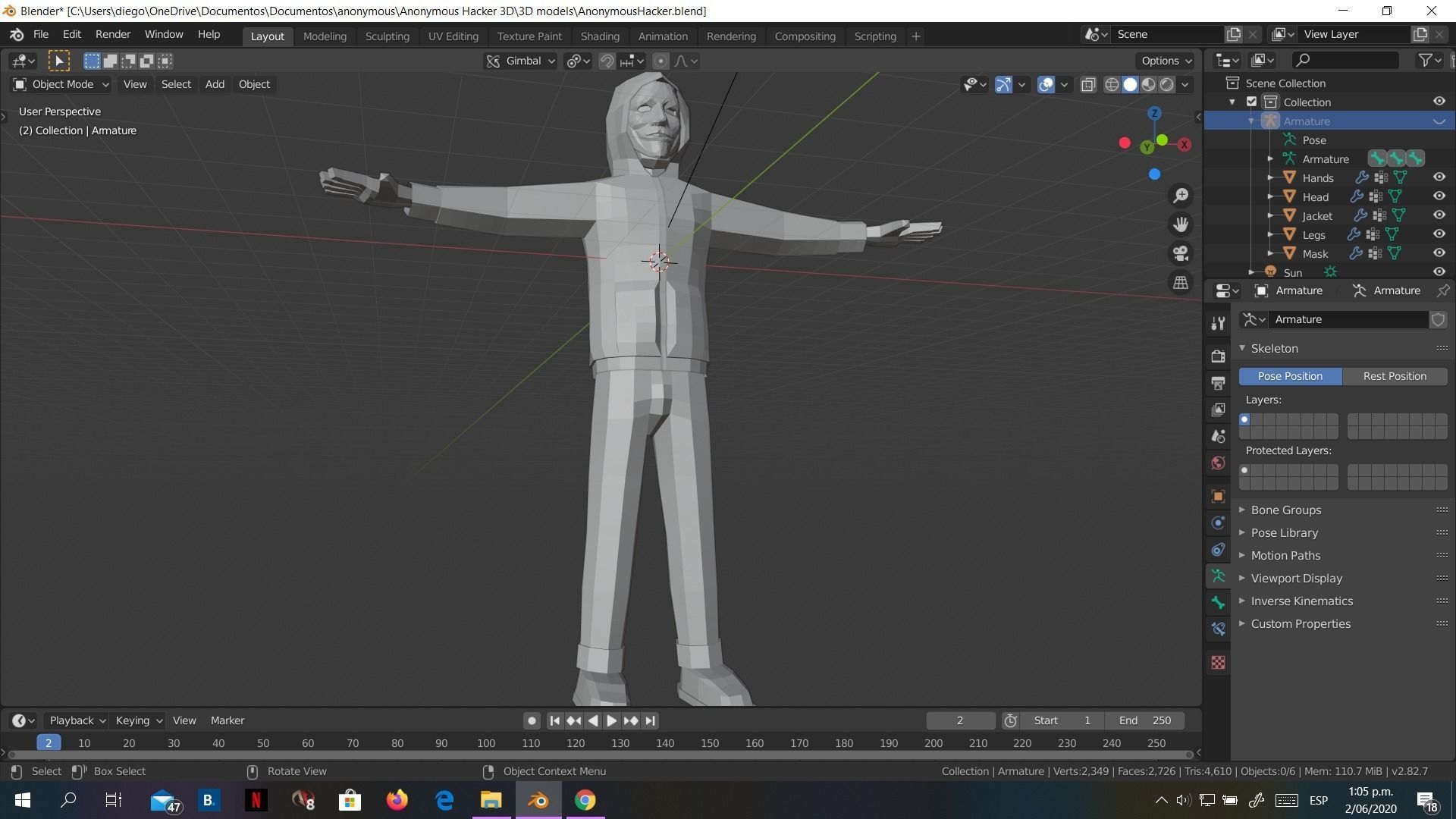Open the Object Mode dropdown
The image size is (1456, 819).
tap(61, 84)
